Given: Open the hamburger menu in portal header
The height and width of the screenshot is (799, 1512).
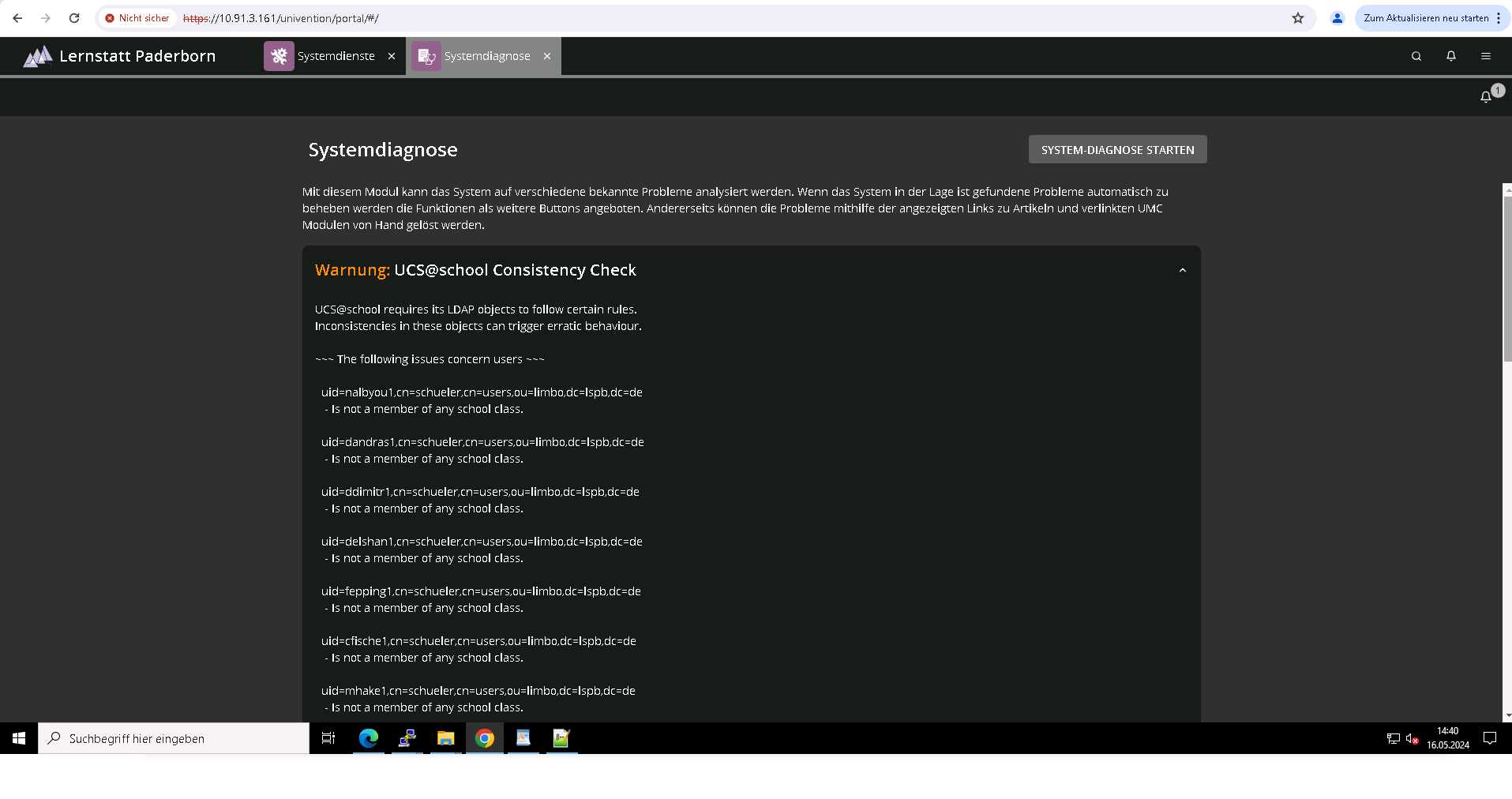Looking at the screenshot, I should [1486, 56].
